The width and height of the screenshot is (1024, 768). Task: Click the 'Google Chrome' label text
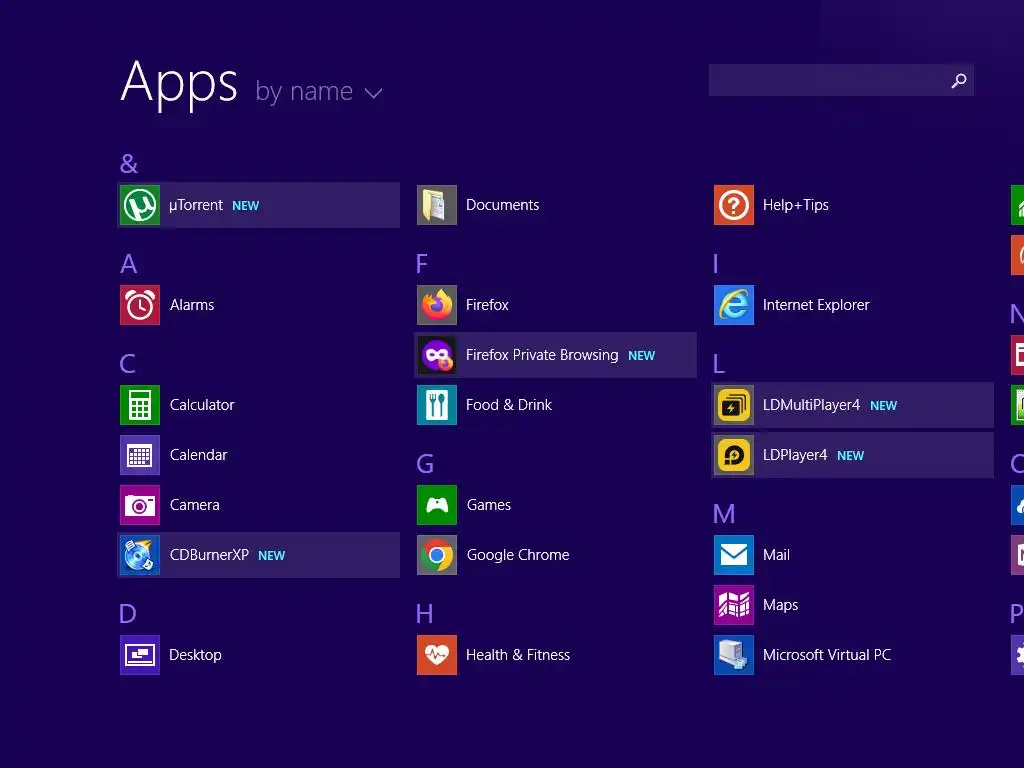click(518, 555)
